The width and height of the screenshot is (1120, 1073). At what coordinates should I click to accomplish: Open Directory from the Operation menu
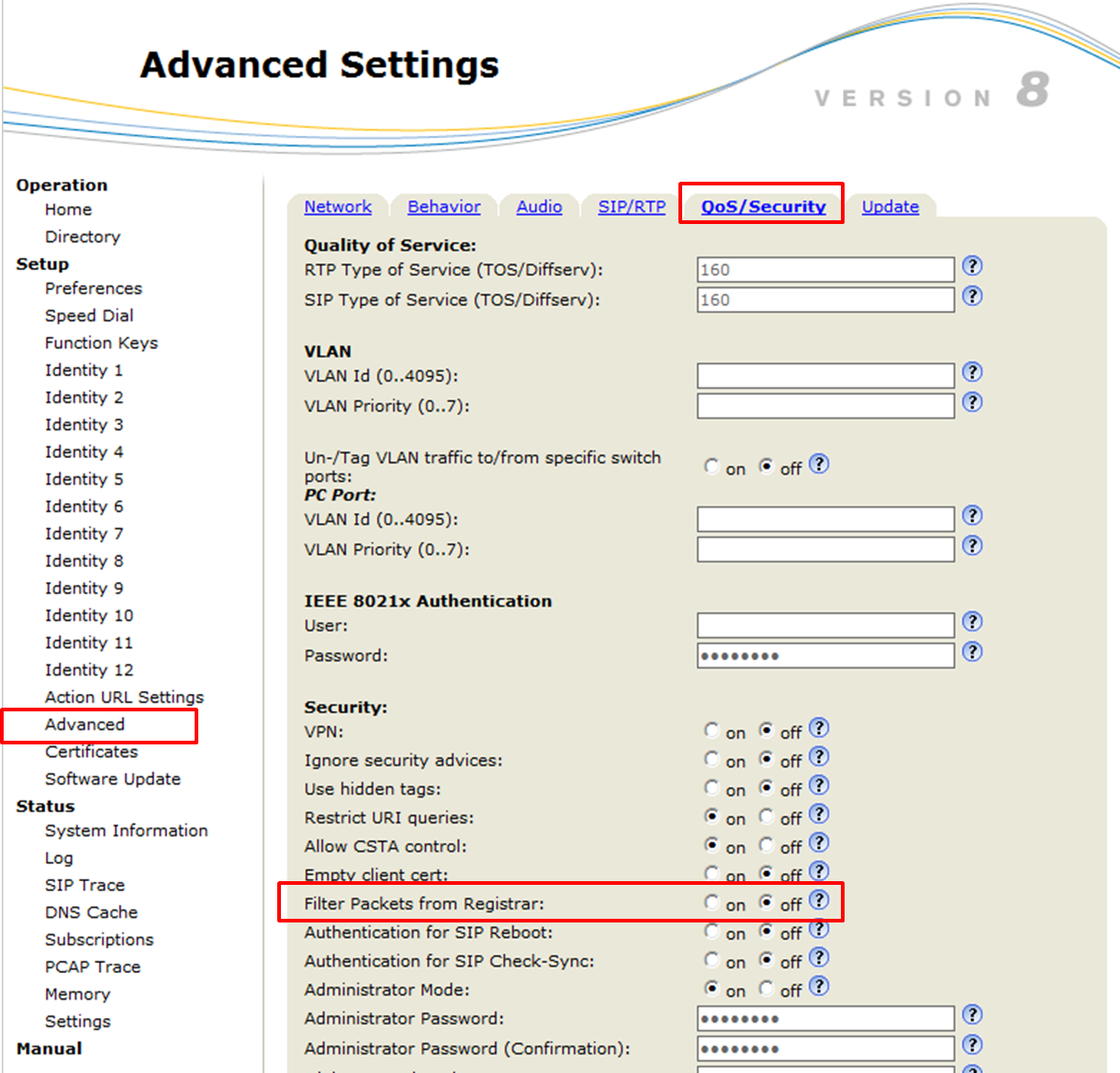83,237
